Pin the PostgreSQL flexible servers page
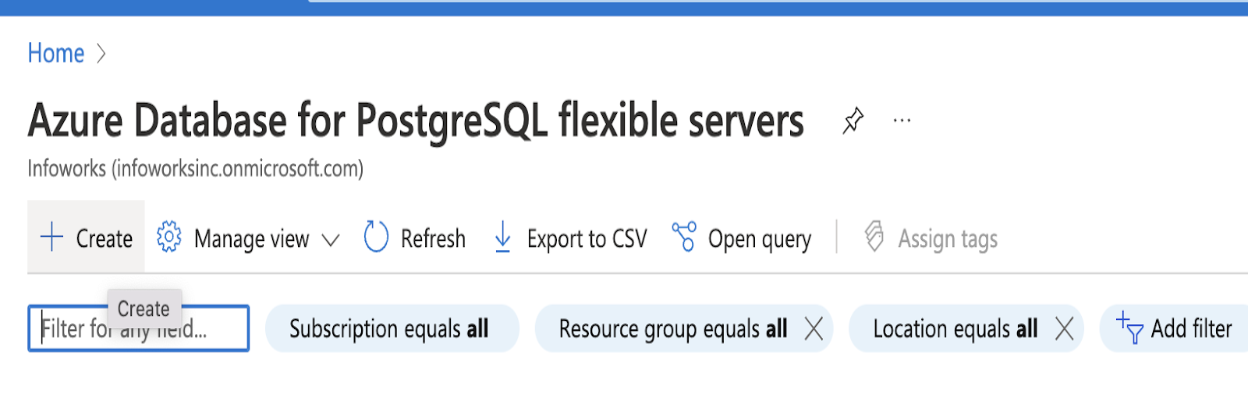1252x412 pixels. click(852, 122)
